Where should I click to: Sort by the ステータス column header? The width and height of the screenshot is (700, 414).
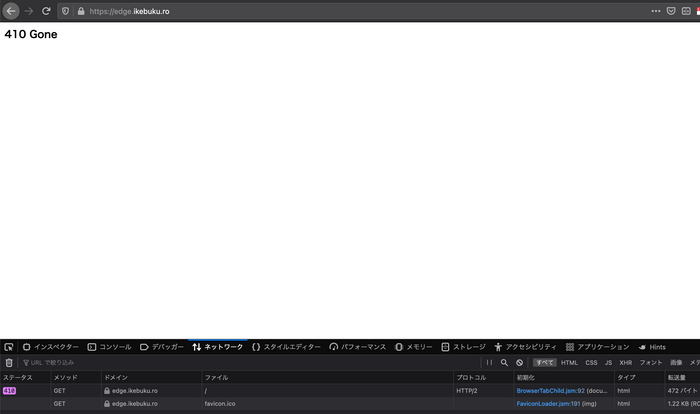click(25, 377)
